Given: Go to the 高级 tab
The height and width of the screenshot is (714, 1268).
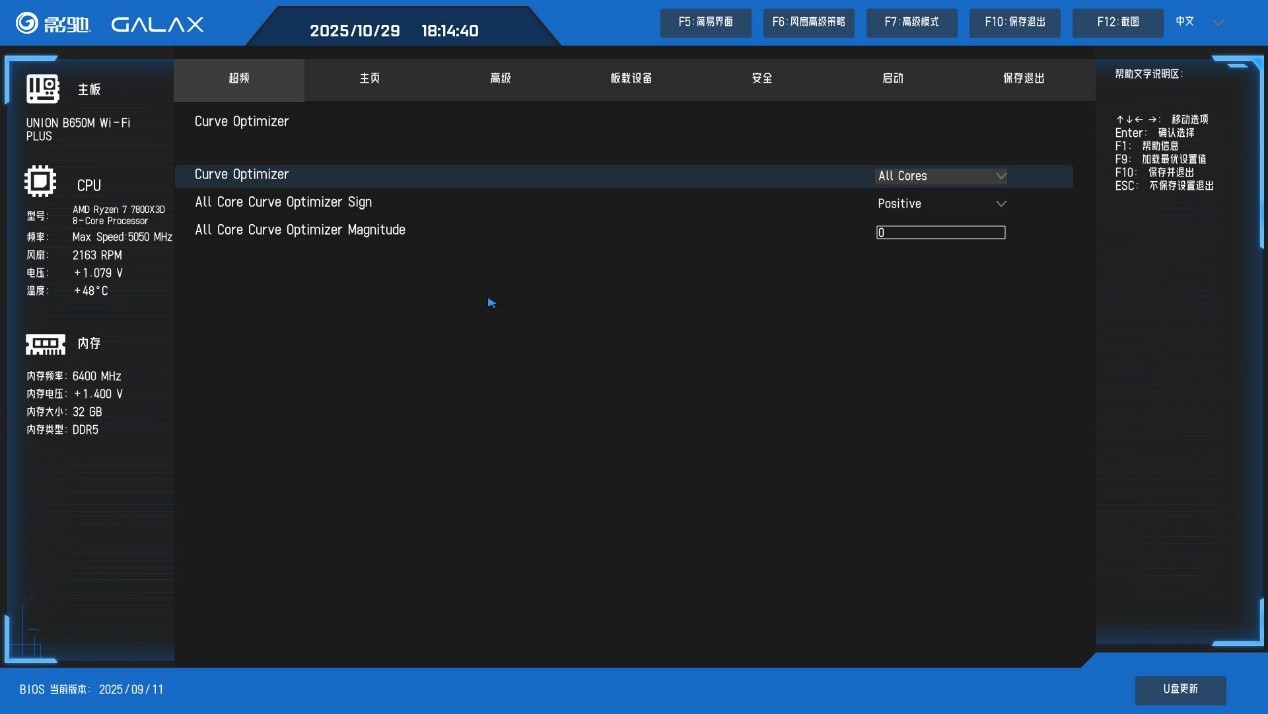Looking at the screenshot, I should point(501,78).
